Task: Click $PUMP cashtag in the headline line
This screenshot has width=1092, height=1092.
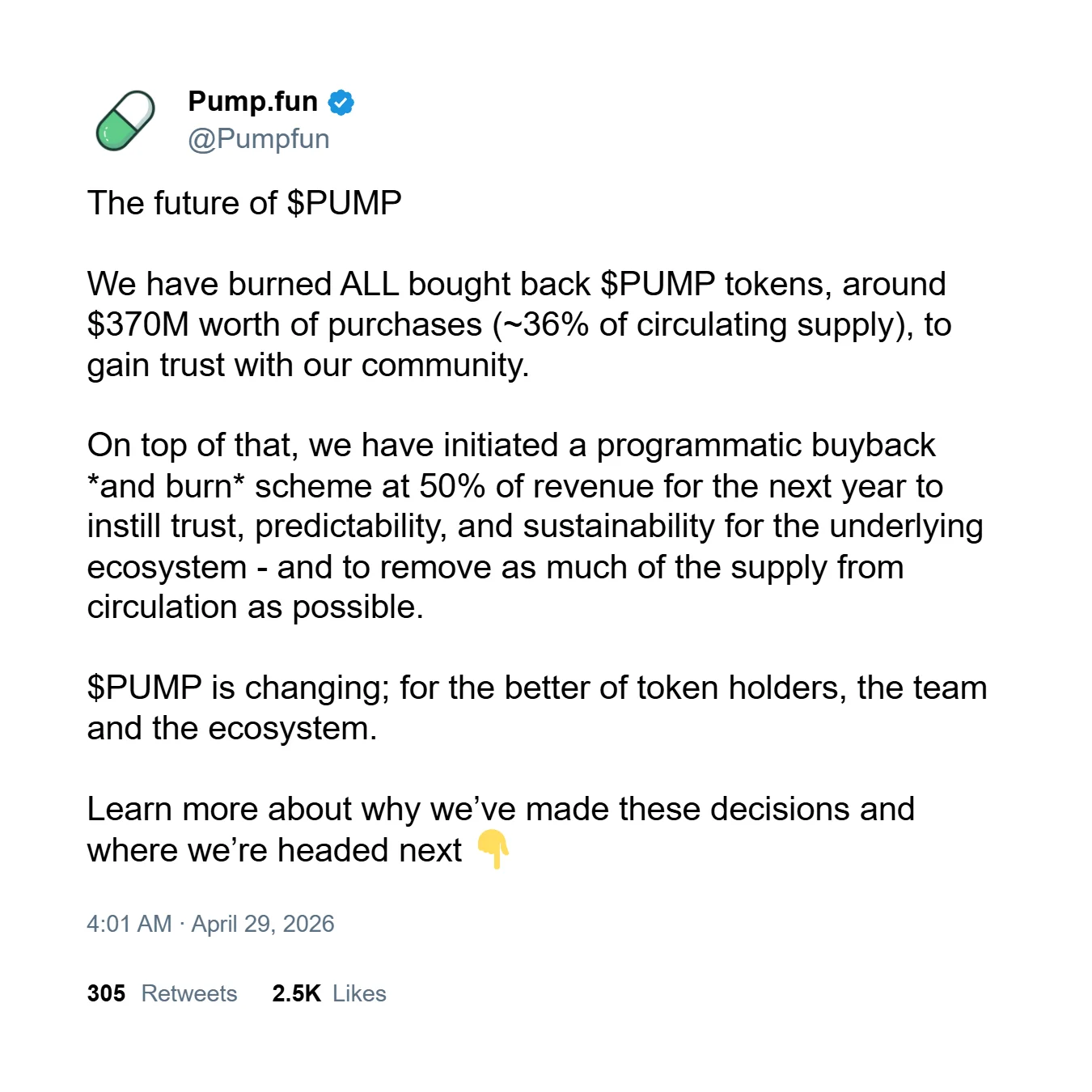Action: (344, 203)
